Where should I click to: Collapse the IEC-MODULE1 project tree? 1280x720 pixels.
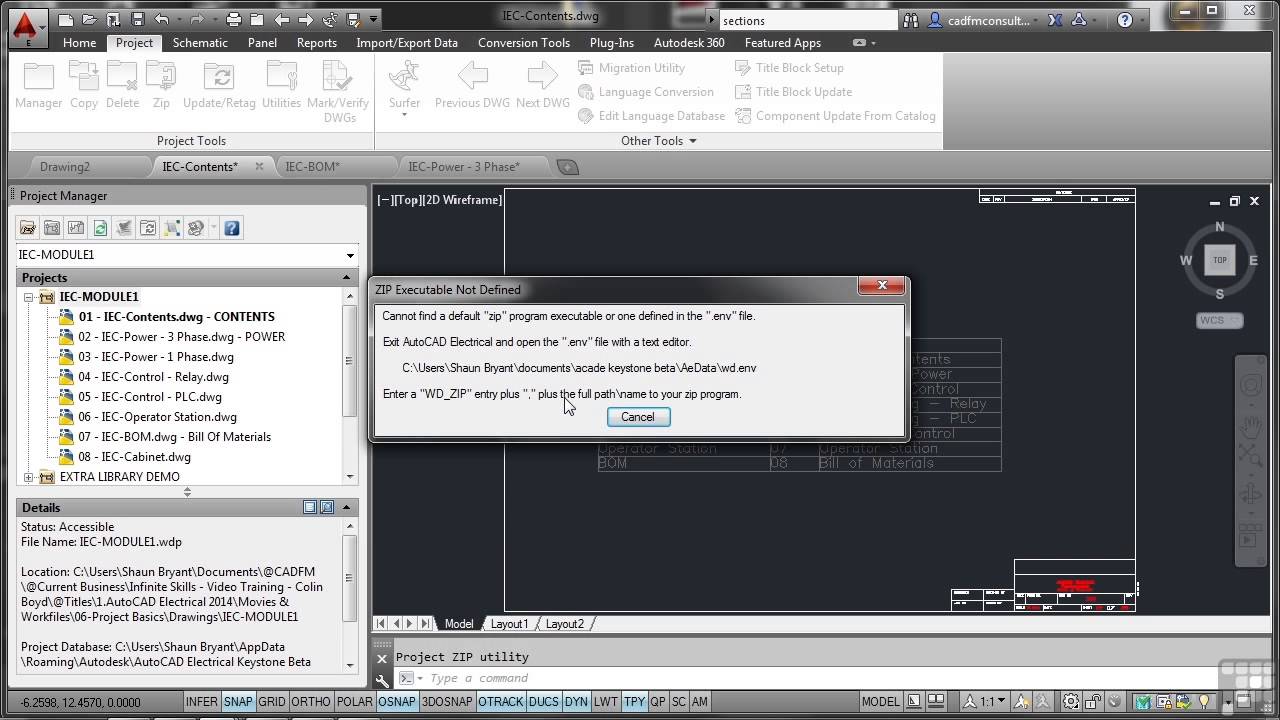[x=29, y=297]
